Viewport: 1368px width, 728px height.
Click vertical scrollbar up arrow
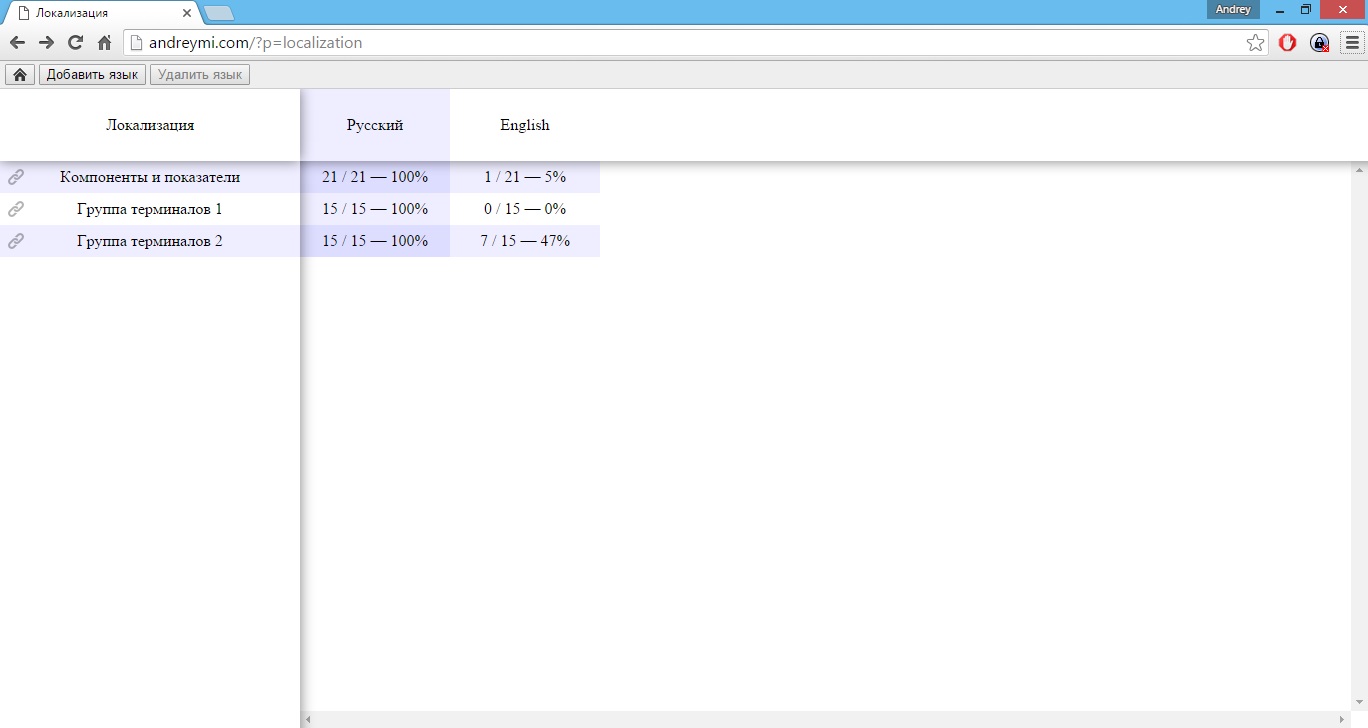pyautogui.click(x=1360, y=169)
